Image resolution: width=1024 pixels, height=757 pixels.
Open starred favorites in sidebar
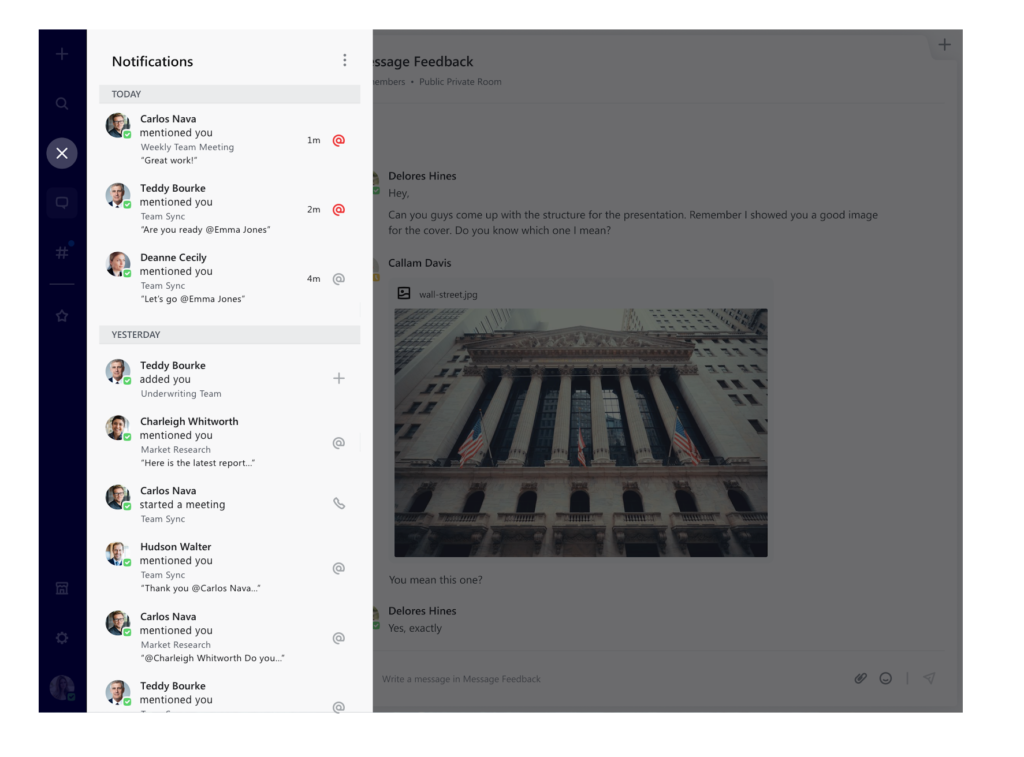pyautogui.click(x=62, y=316)
